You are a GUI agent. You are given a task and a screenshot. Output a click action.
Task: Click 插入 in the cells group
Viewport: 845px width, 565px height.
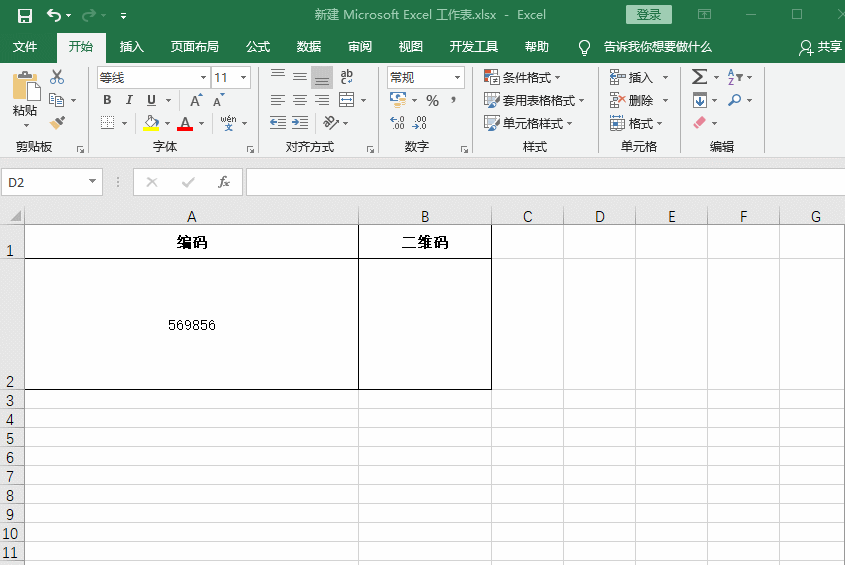[x=631, y=78]
